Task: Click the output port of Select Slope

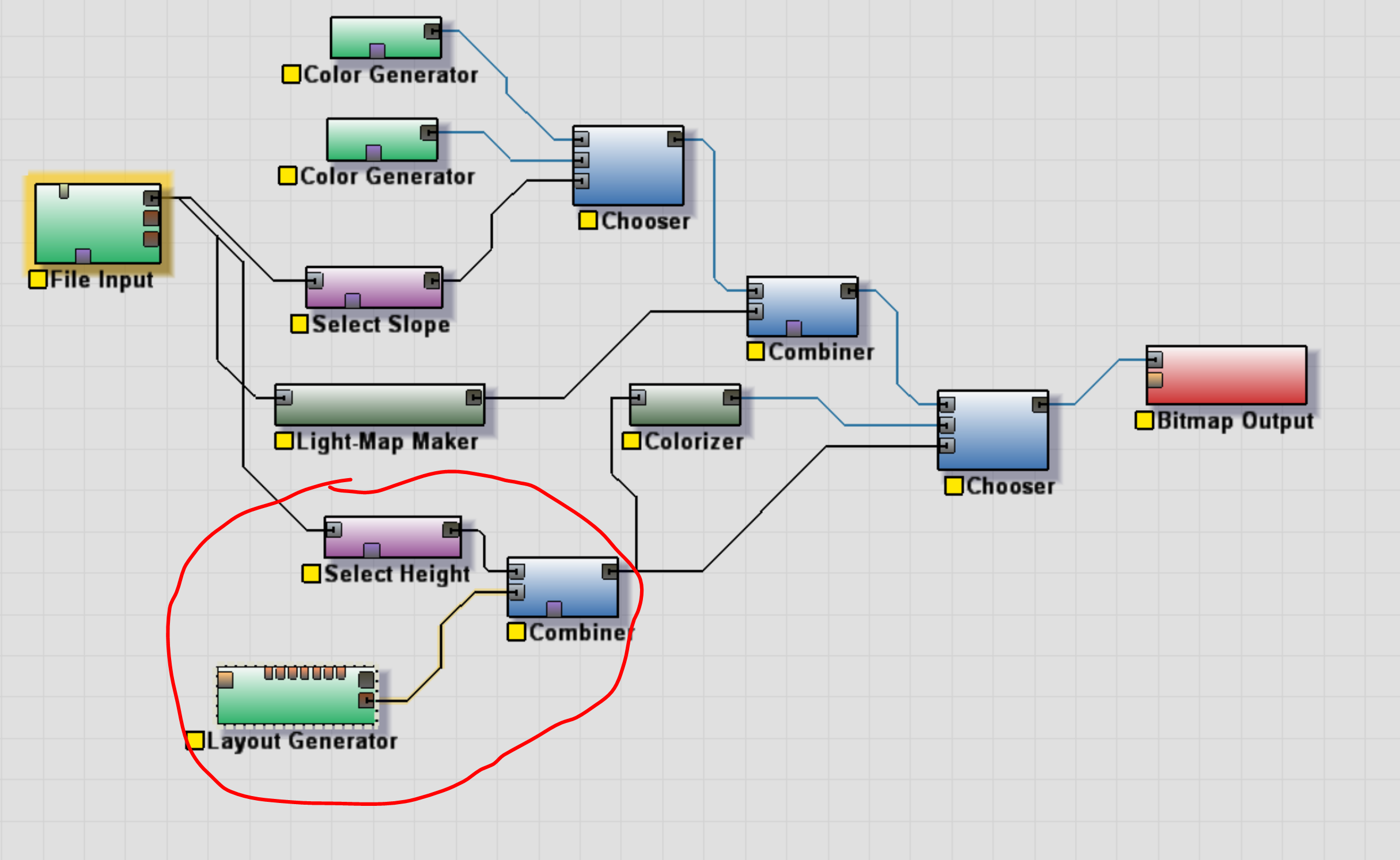Action: click(x=432, y=281)
